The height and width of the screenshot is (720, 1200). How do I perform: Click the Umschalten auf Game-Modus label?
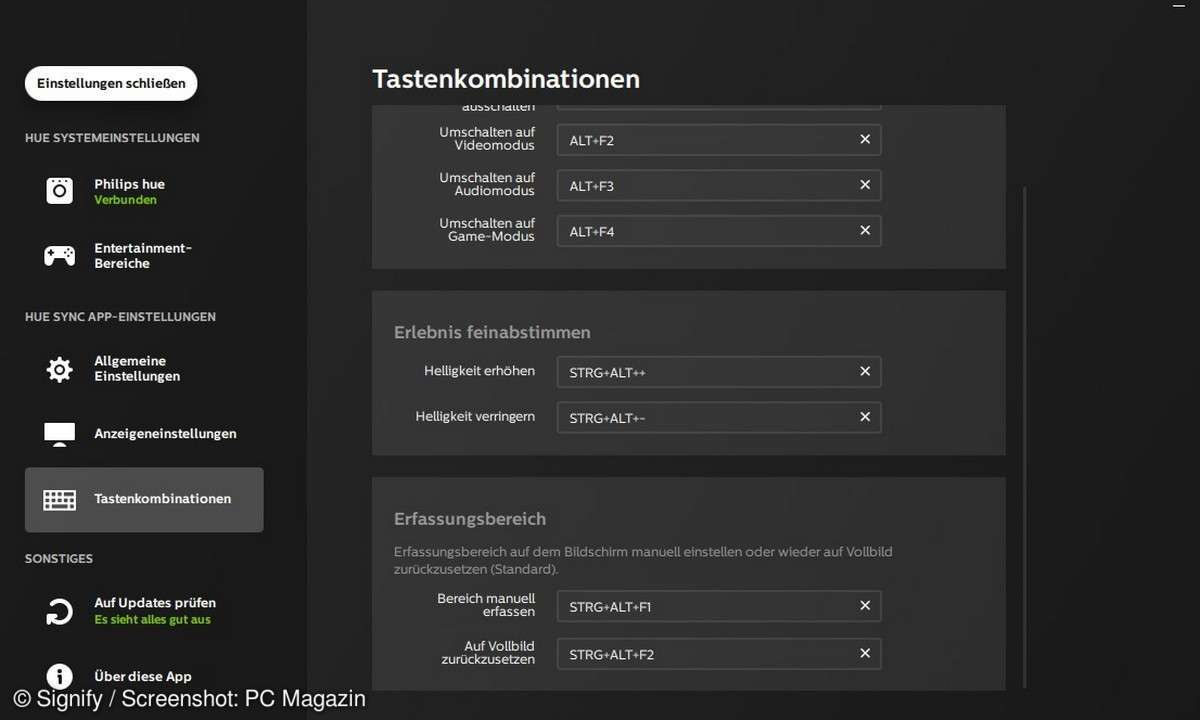tap(487, 230)
